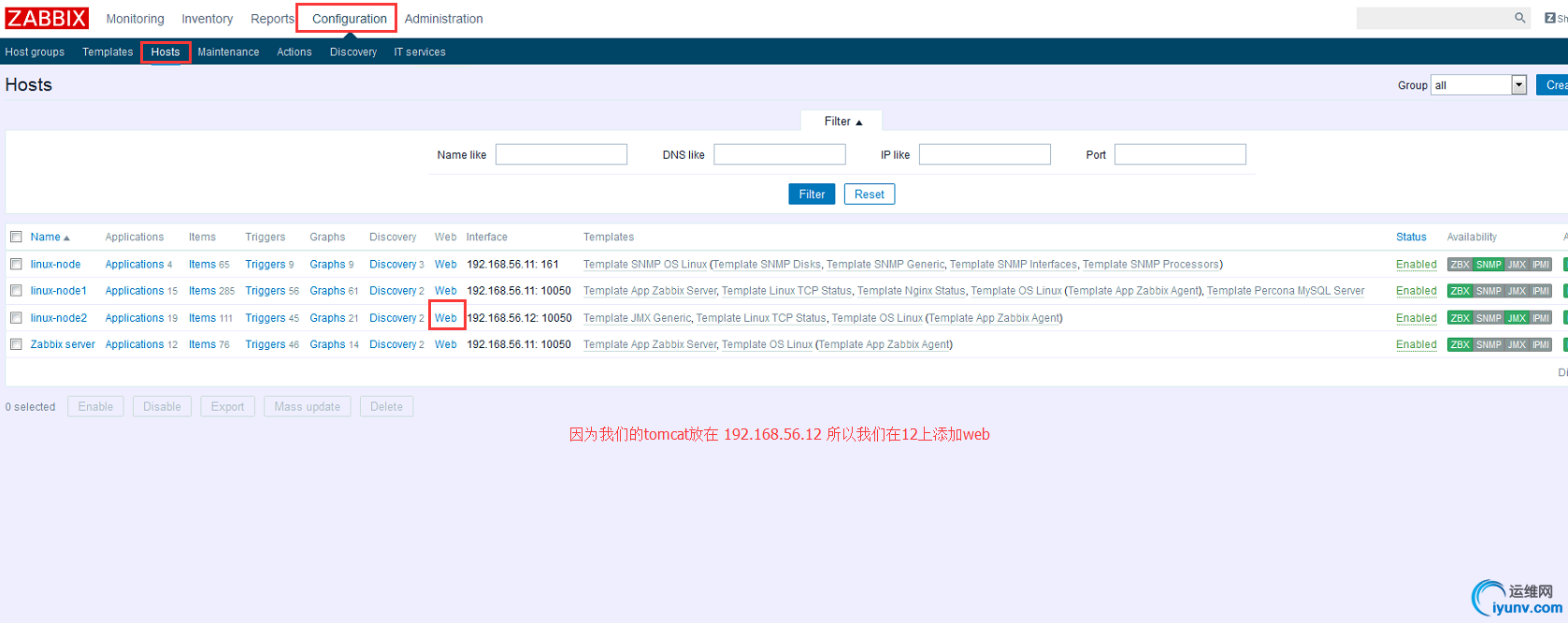The width and height of the screenshot is (1568, 623).
Task: Open the Administration menu
Action: [x=443, y=19]
